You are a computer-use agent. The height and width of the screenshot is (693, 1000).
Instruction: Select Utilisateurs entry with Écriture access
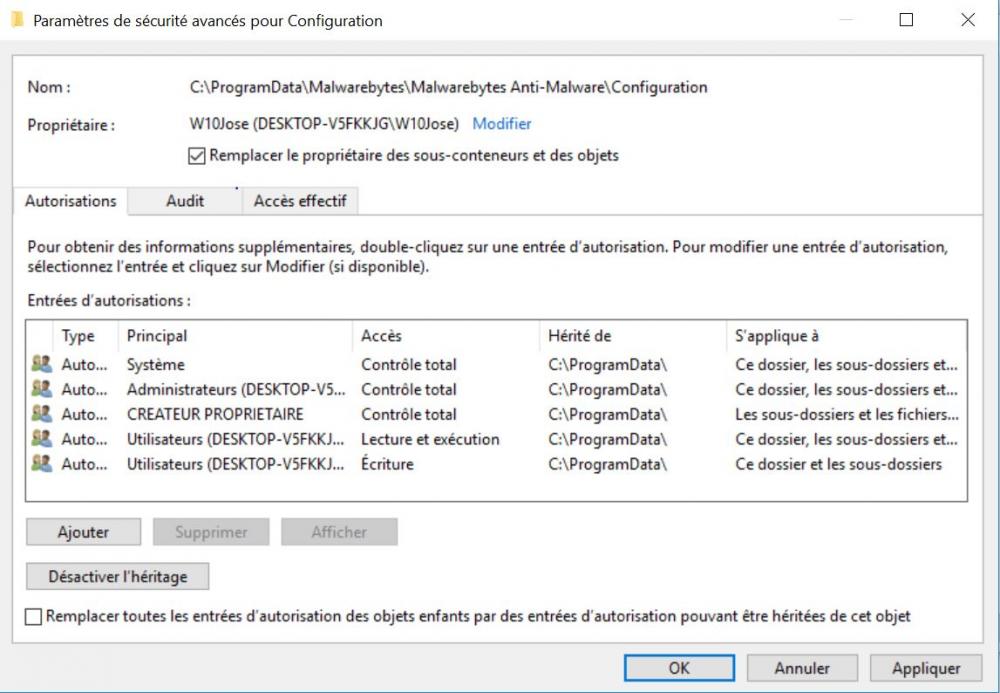tap(496, 464)
